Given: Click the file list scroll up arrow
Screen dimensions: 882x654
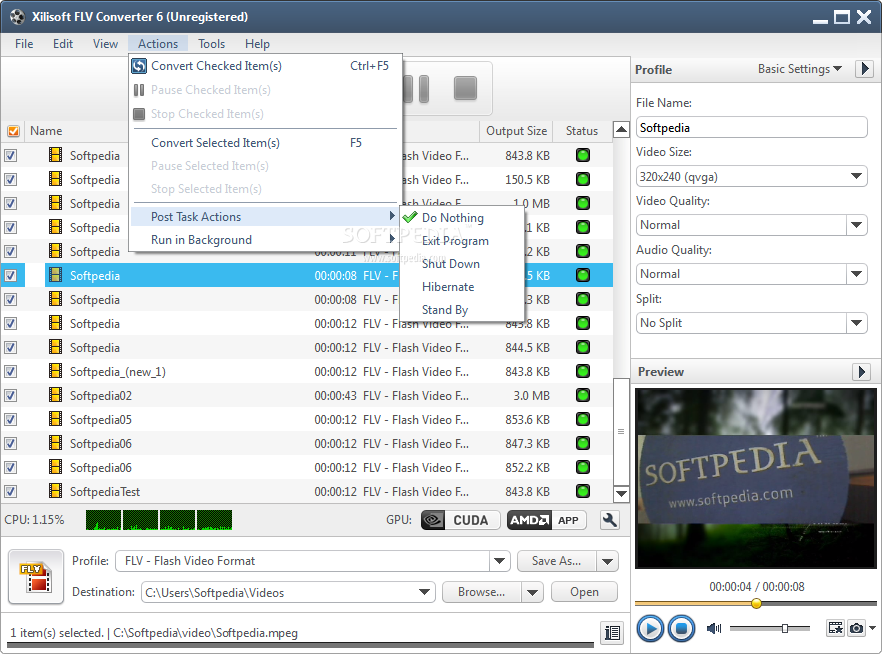Looking at the screenshot, I should point(621,130).
